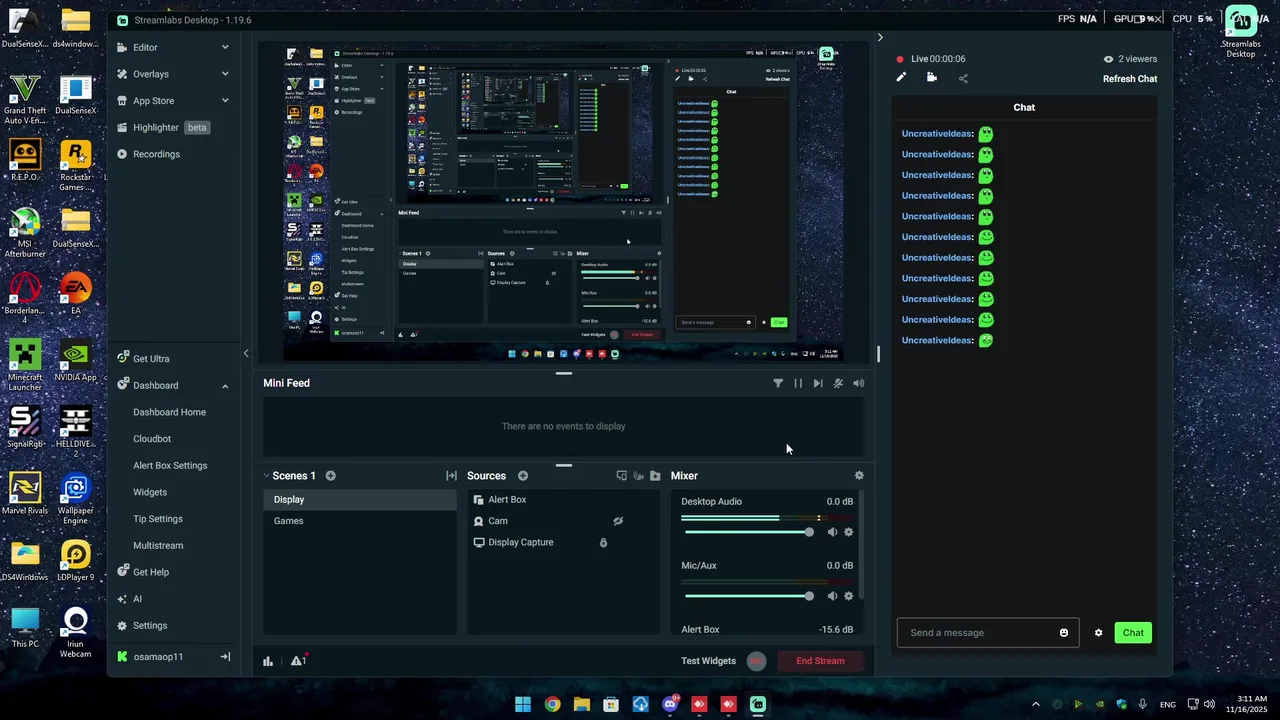Viewport: 1280px width, 720px height.
Task: Select the Display scene
Action: click(360, 499)
